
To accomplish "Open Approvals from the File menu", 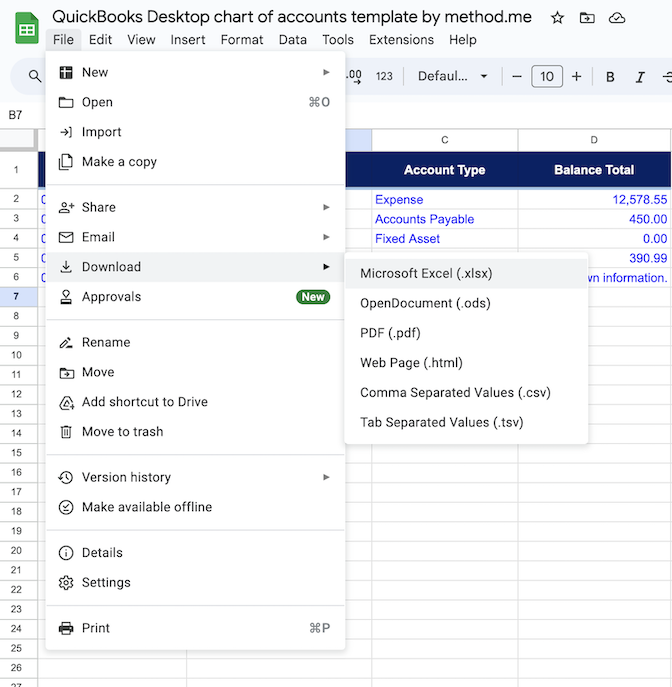I will (195, 297).
